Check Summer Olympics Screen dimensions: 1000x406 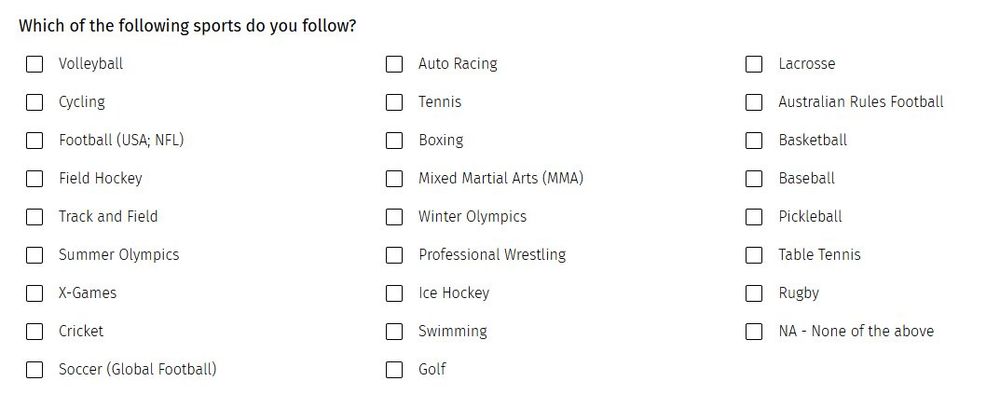(x=34, y=255)
